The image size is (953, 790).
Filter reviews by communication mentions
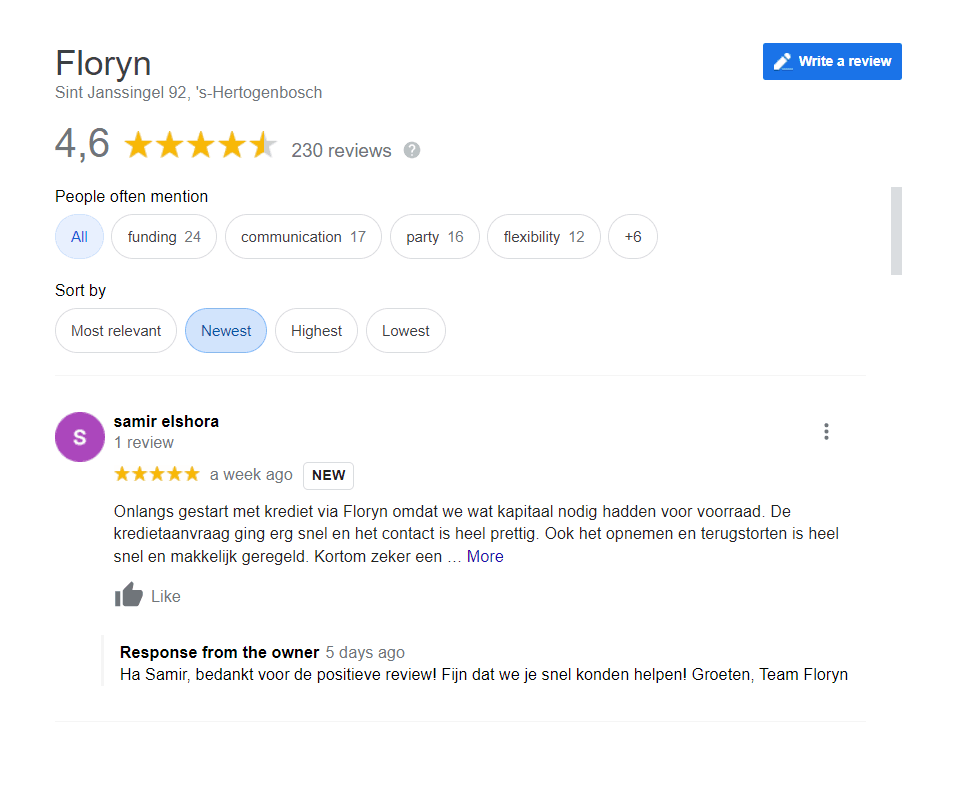point(303,236)
